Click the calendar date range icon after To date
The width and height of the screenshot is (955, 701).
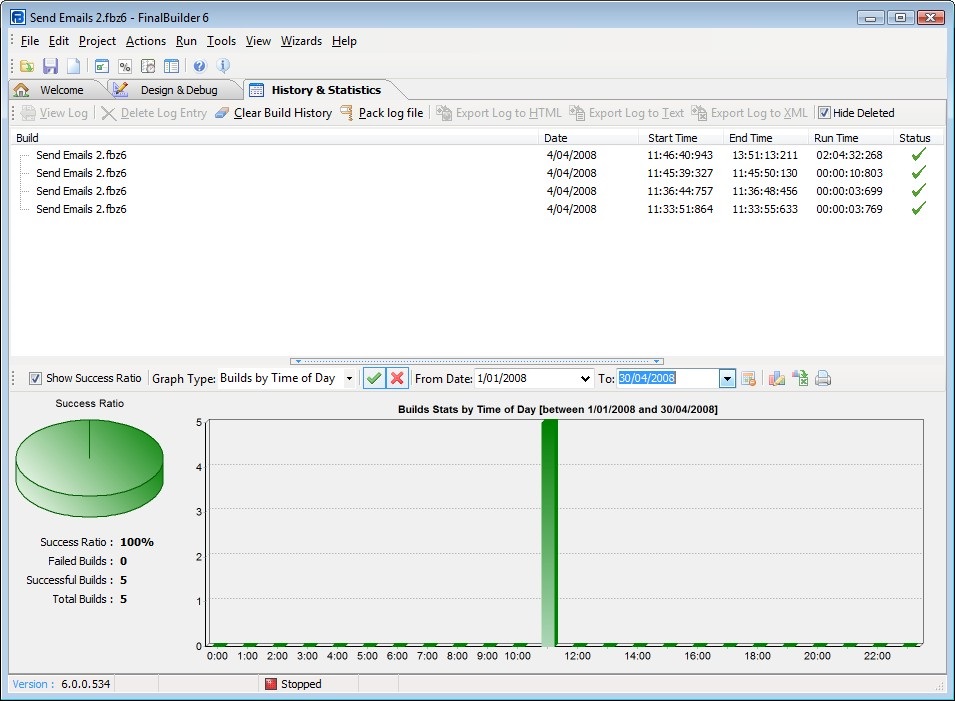point(749,378)
